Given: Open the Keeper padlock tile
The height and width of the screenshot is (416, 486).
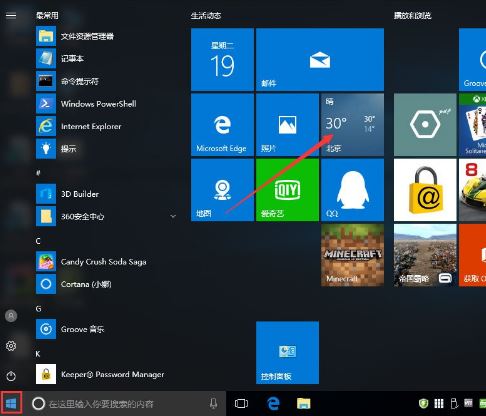Looking at the screenshot, I should click(x=425, y=190).
